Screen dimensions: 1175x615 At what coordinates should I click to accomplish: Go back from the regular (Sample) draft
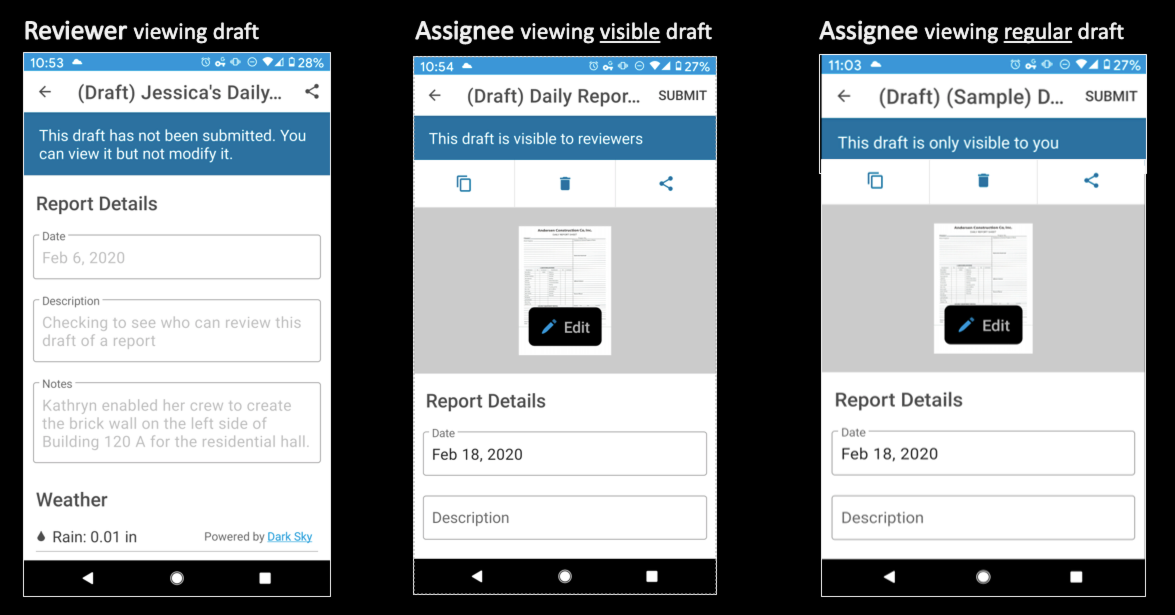[x=844, y=96]
